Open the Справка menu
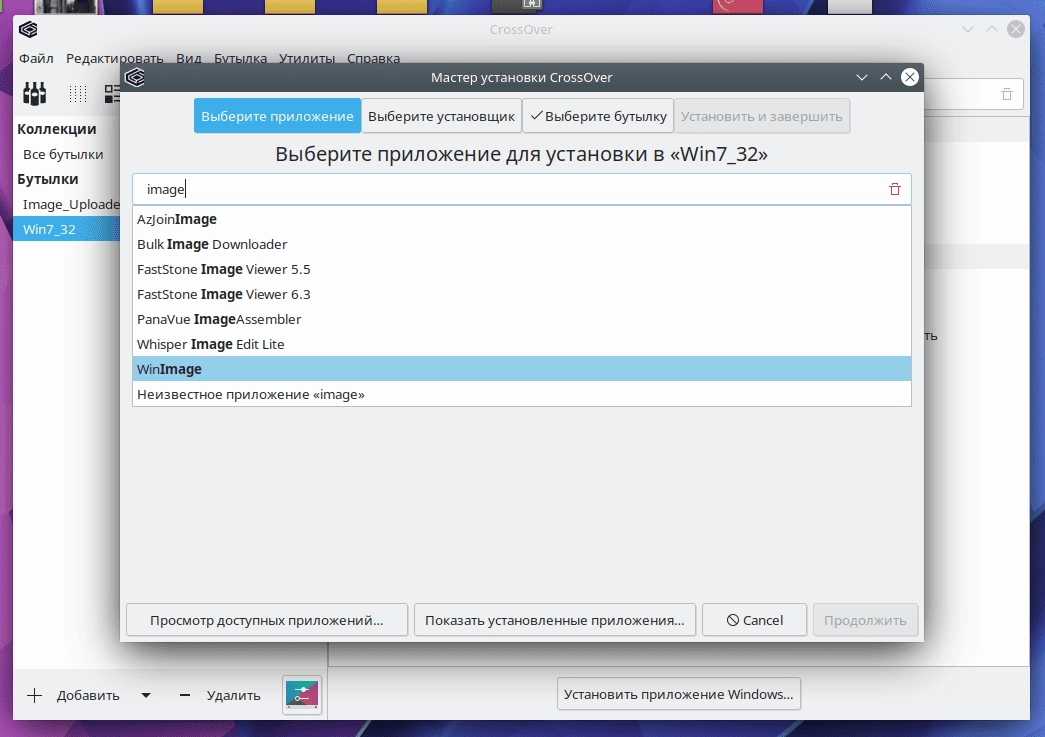 373,58
